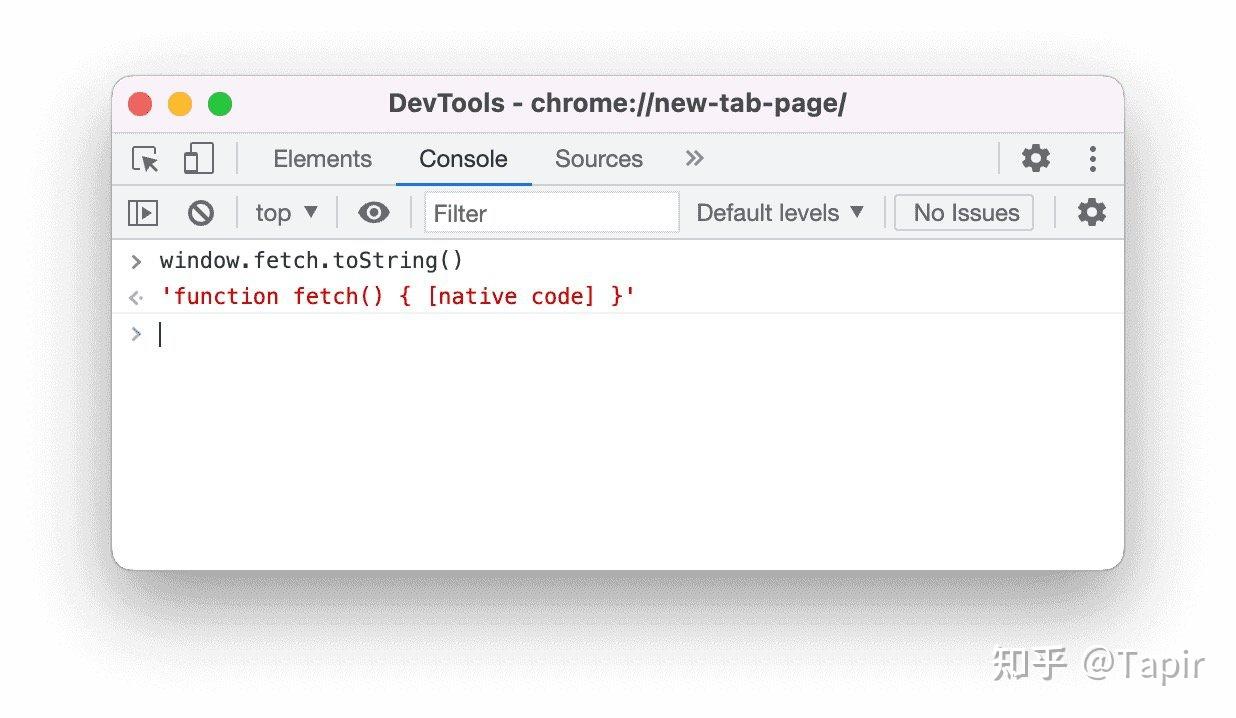Switch to the Elements tab
This screenshot has height=718, width=1236.
click(322, 159)
